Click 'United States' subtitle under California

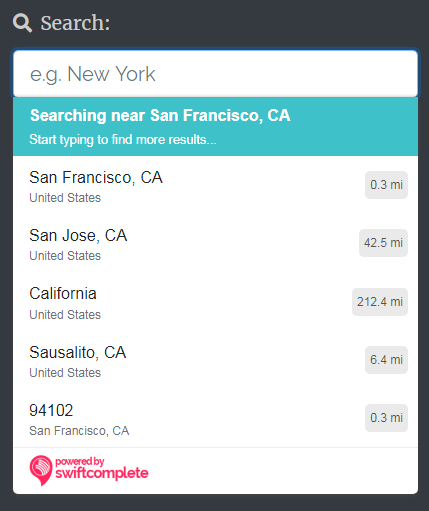point(65,315)
